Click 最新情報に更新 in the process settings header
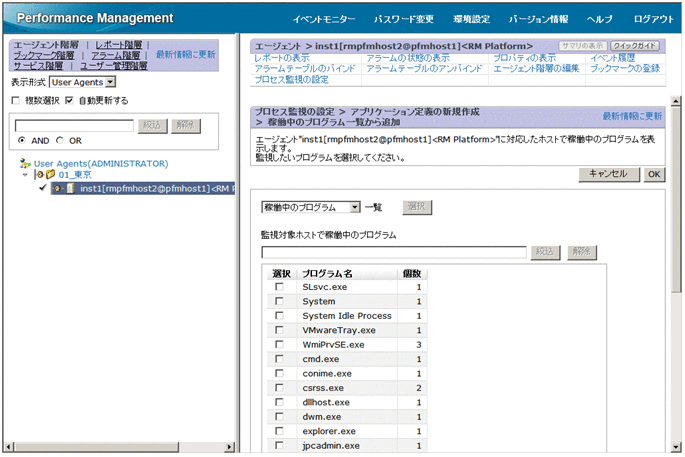The height and width of the screenshot is (457, 685). [x=632, y=116]
